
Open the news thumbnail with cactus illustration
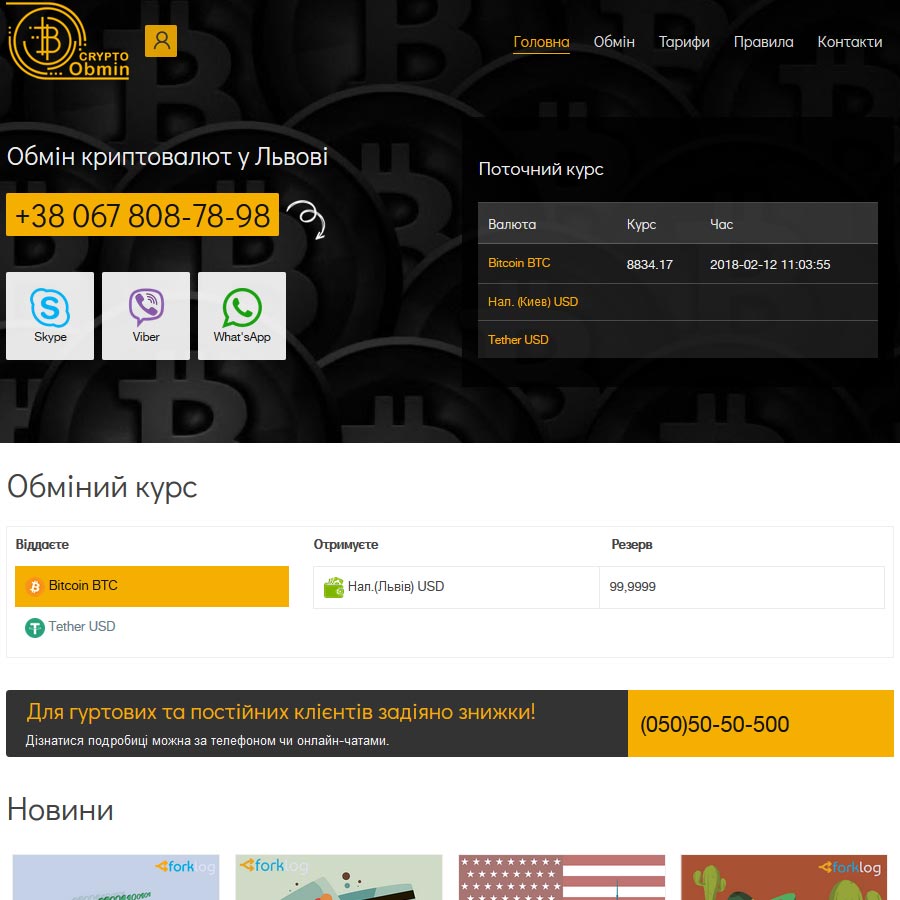[x=784, y=877]
